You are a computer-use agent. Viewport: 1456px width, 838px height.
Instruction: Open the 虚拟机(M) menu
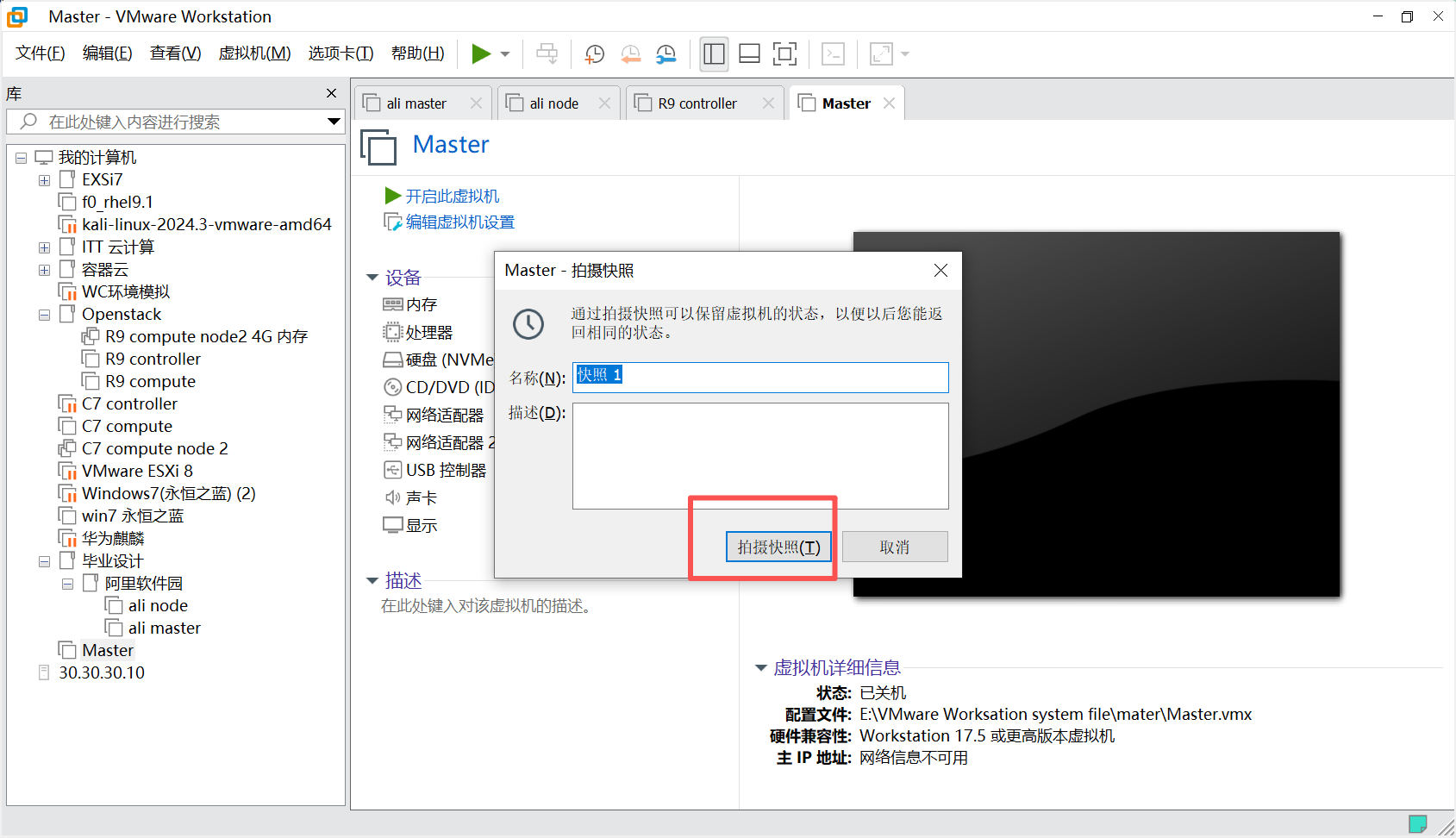(254, 53)
